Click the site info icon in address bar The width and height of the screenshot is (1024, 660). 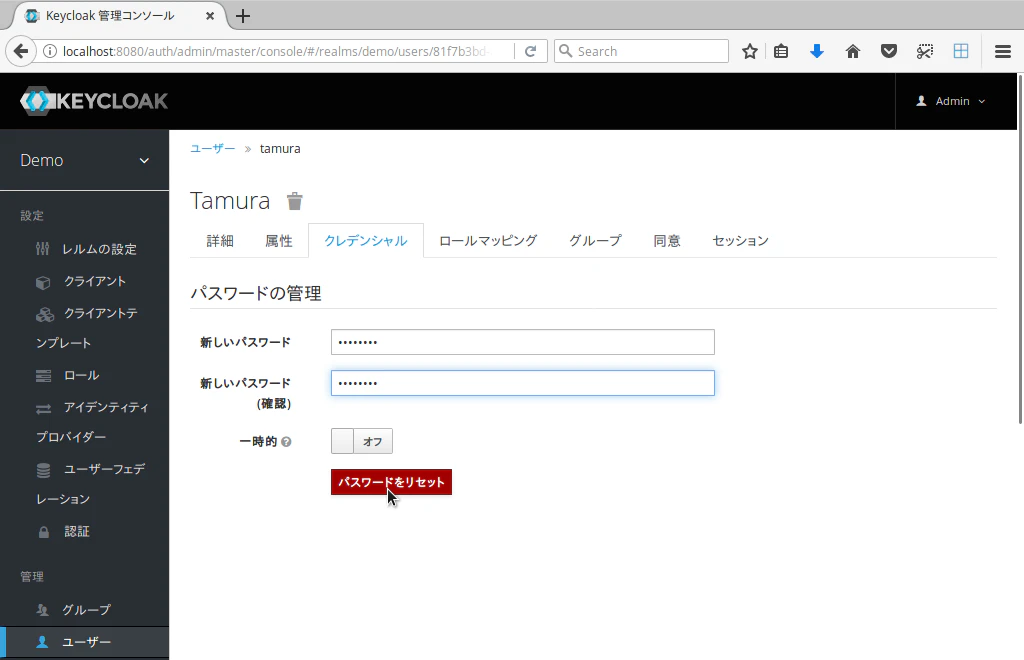[x=50, y=51]
